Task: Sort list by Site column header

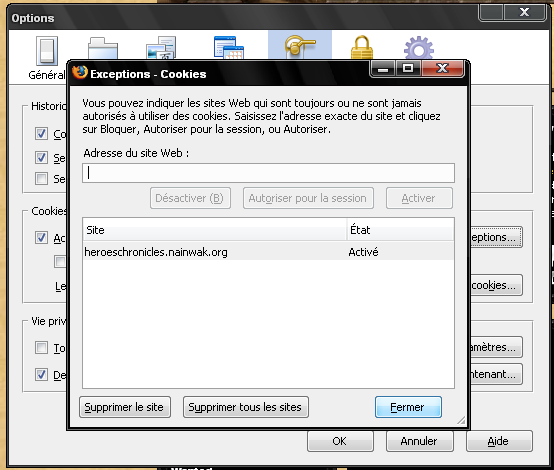Action: click(x=214, y=230)
